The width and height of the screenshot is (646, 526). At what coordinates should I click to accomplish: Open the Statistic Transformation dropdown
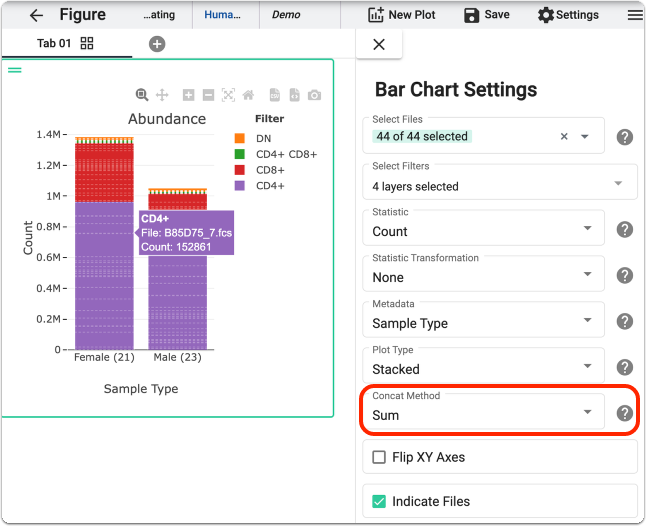(483, 274)
